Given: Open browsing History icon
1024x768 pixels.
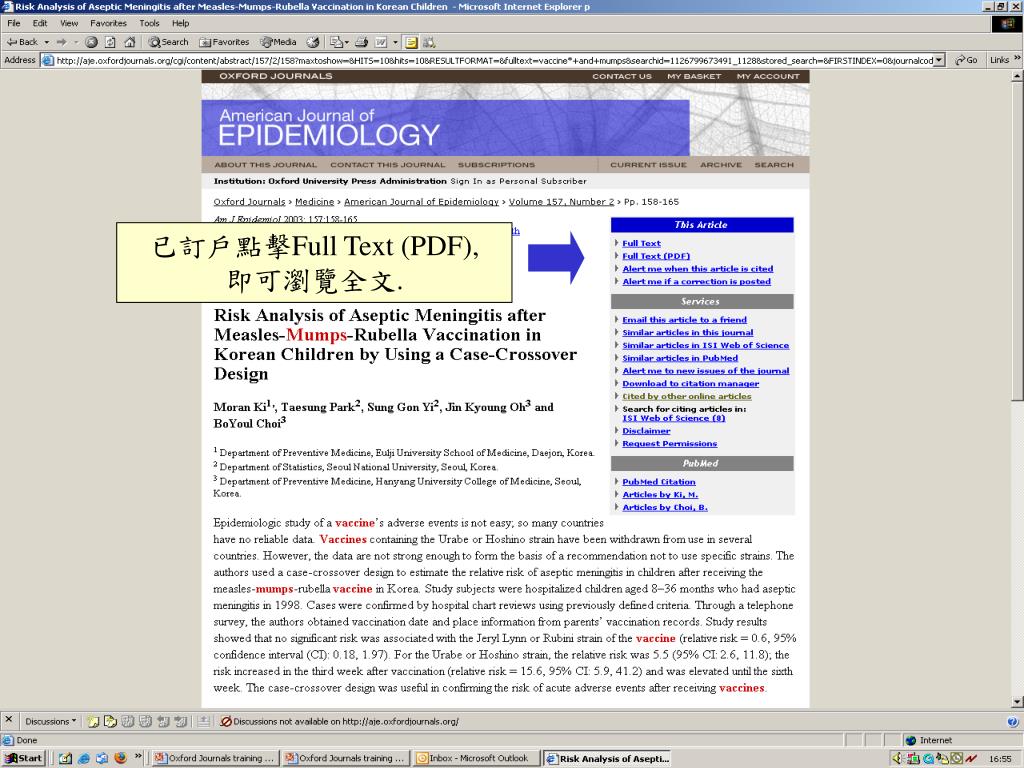Looking at the screenshot, I should point(313,42).
